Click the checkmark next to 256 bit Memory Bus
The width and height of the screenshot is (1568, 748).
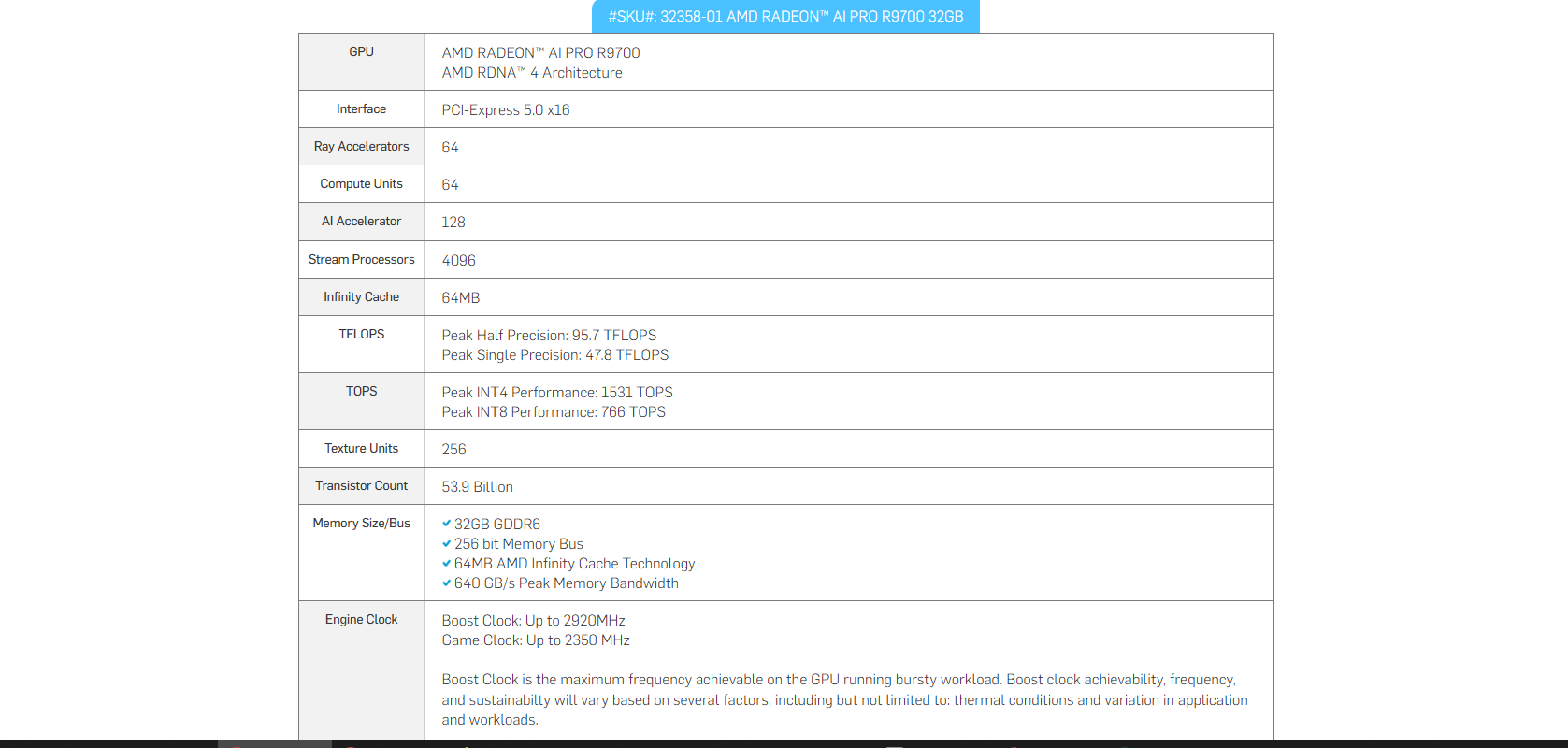tap(446, 543)
